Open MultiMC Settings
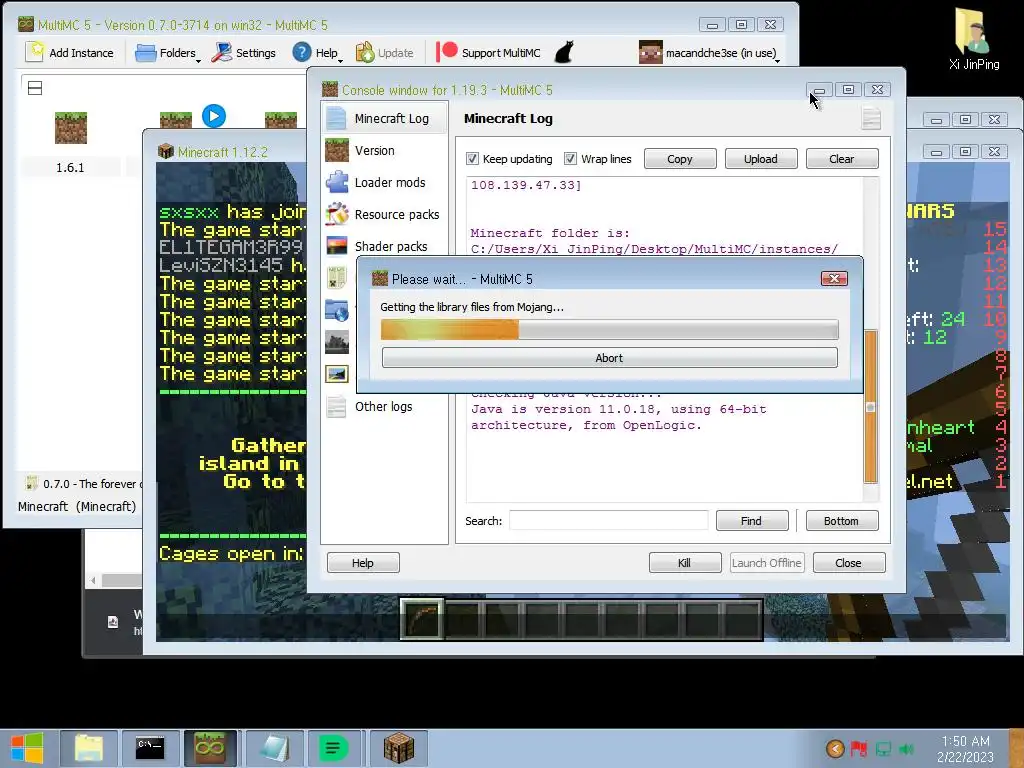The height and width of the screenshot is (768, 1024). [244, 53]
